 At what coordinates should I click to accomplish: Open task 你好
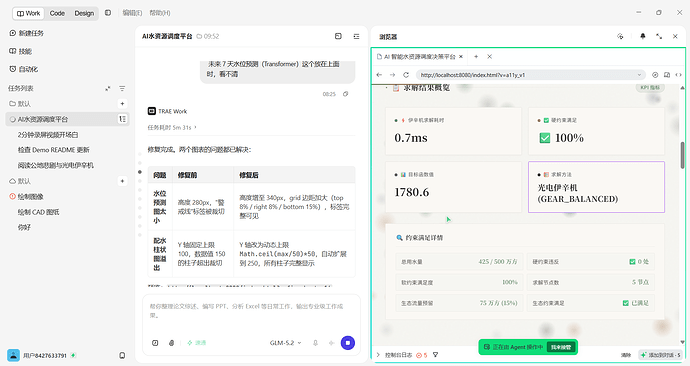point(24,227)
